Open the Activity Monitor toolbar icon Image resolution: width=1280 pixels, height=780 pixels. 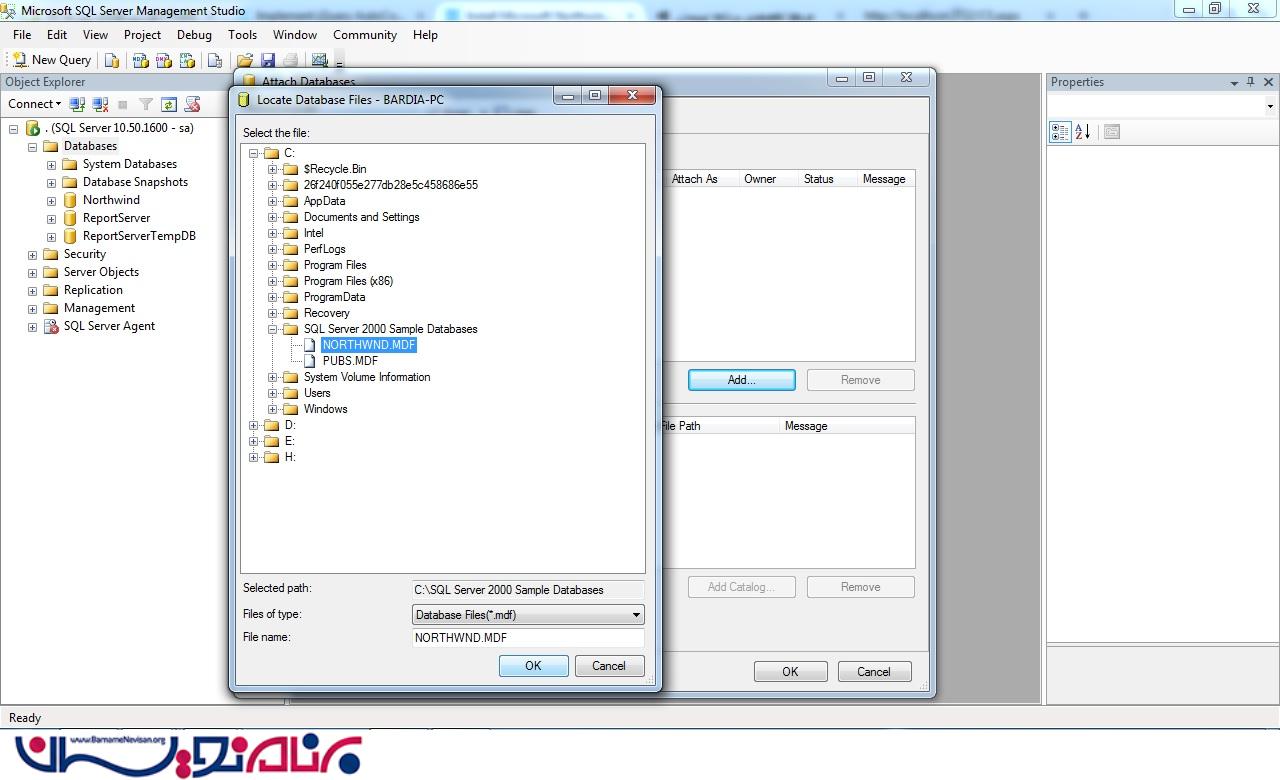click(x=320, y=60)
